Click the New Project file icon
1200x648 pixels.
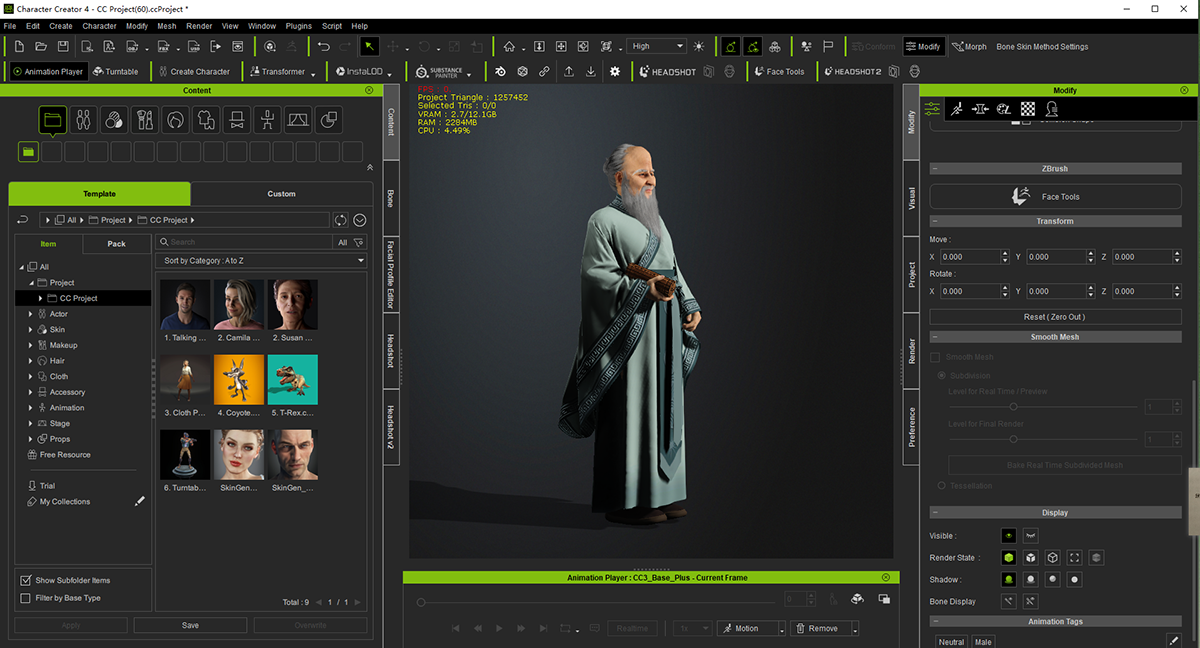click(x=19, y=46)
